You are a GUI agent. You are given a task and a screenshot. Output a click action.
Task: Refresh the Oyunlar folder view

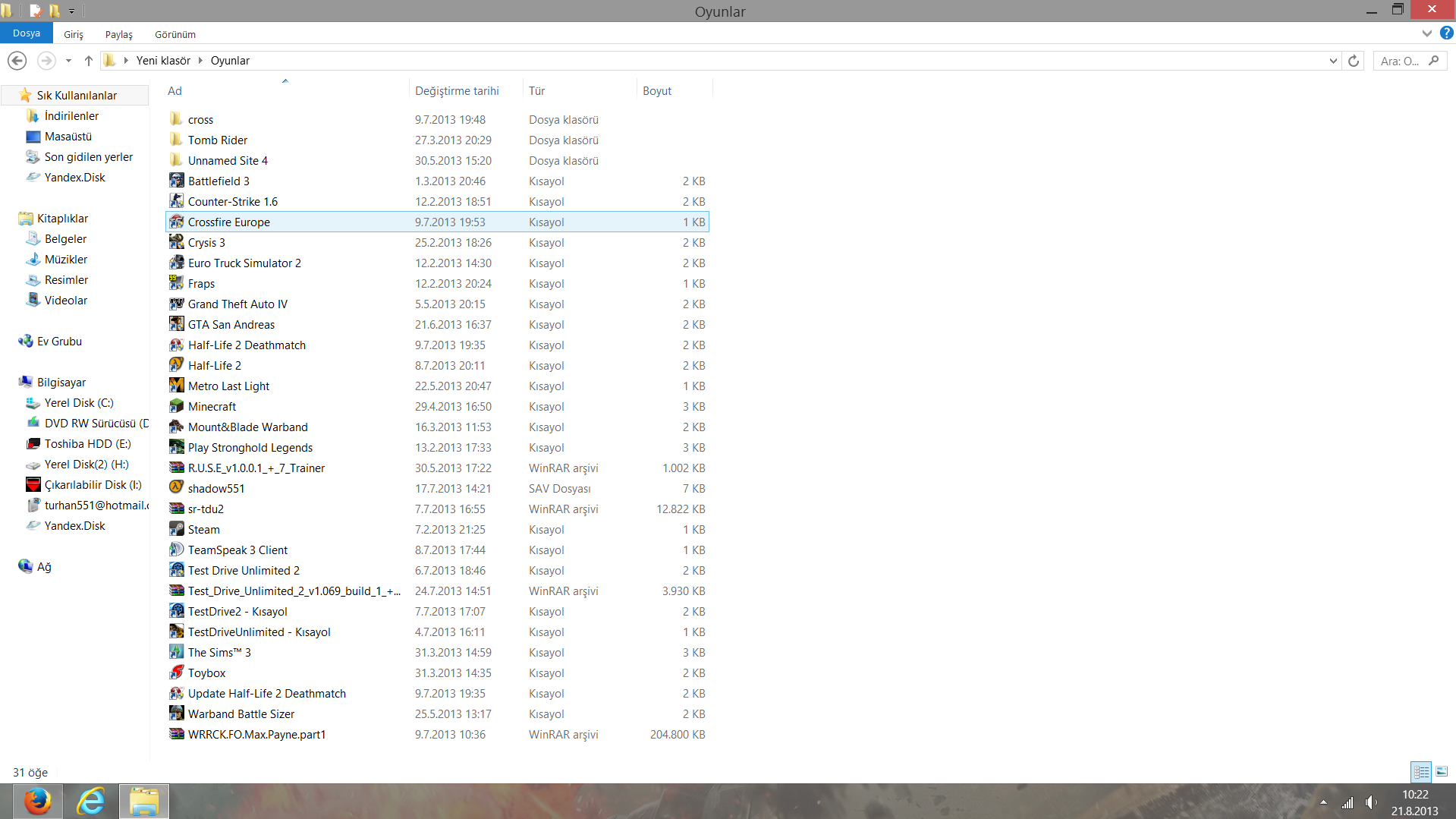[1354, 61]
